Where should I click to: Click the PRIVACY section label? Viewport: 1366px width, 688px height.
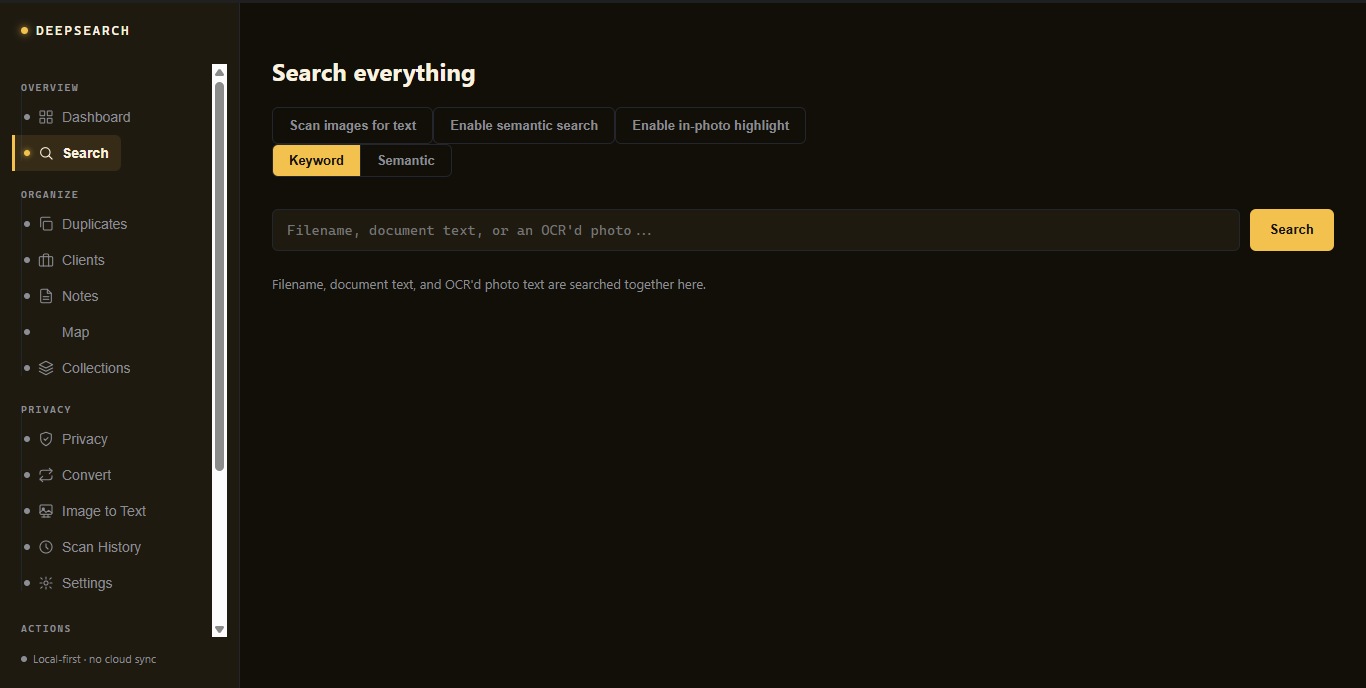coord(46,410)
